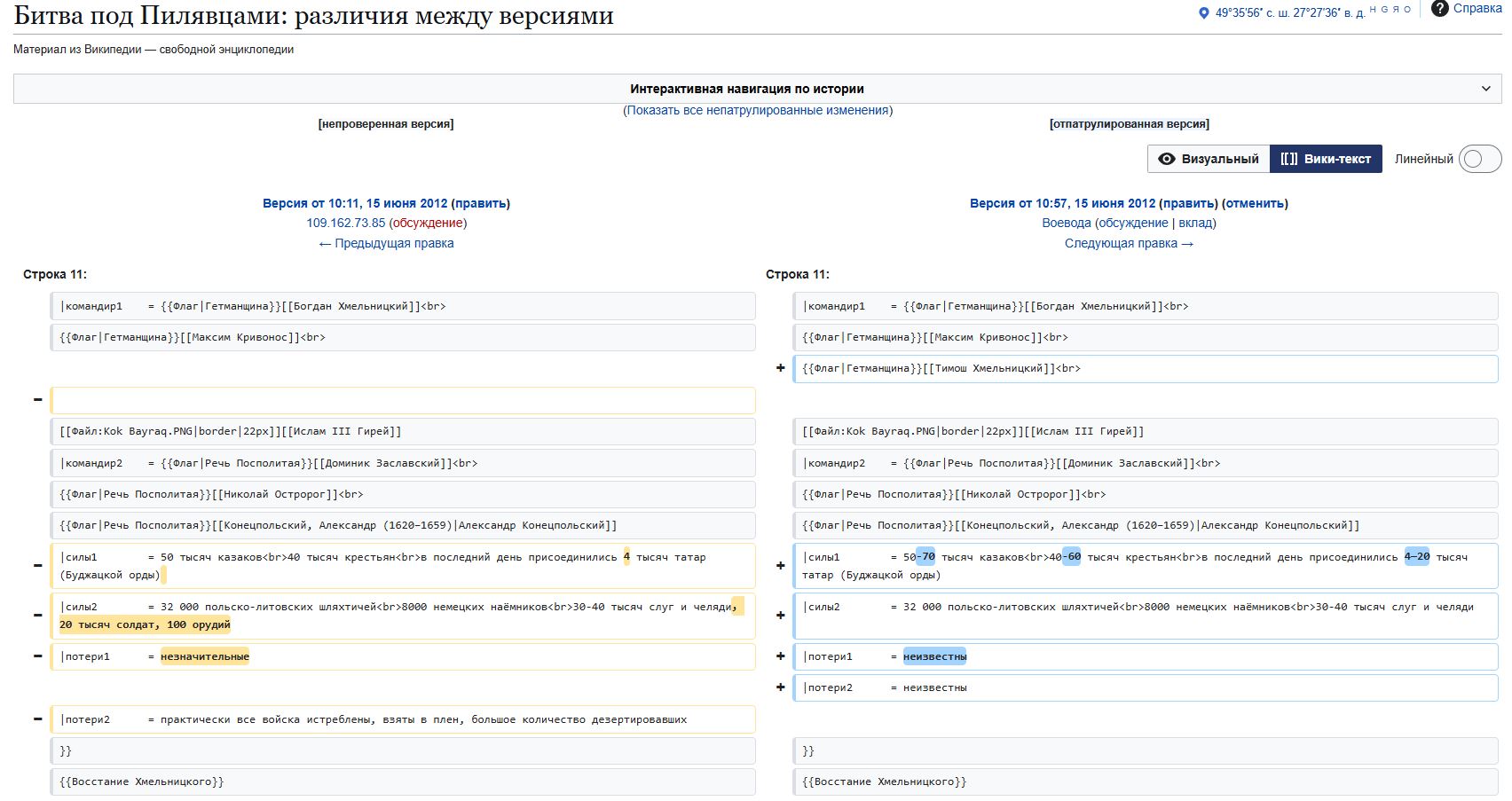Open обсуждение page of IP 109.162.73.85
The width and height of the screenshot is (1512, 801).
(x=428, y=223)
